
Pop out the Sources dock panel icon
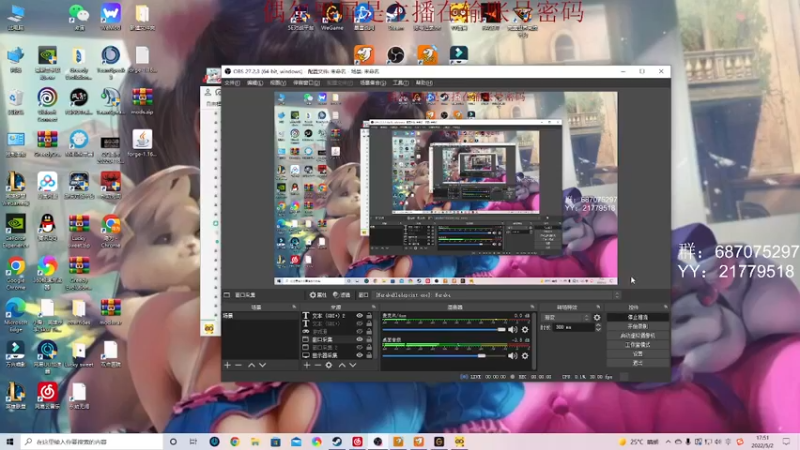tap(373, 307)
